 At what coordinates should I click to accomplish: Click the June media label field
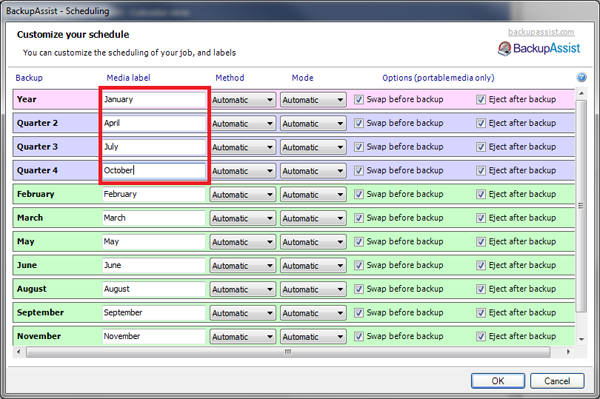pyautogui.click(x=154, y=266)
